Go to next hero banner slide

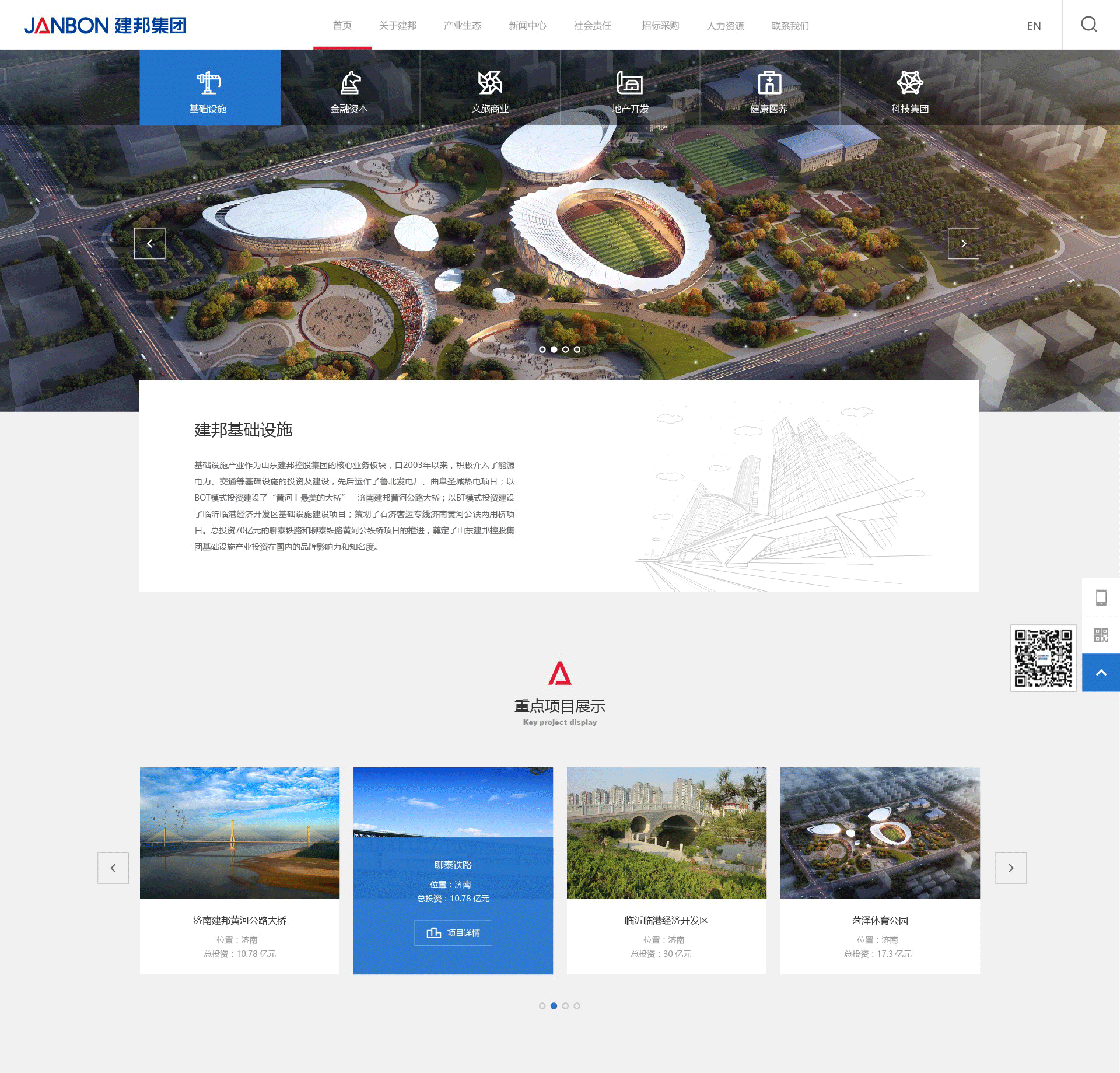(x=963, y=243)
